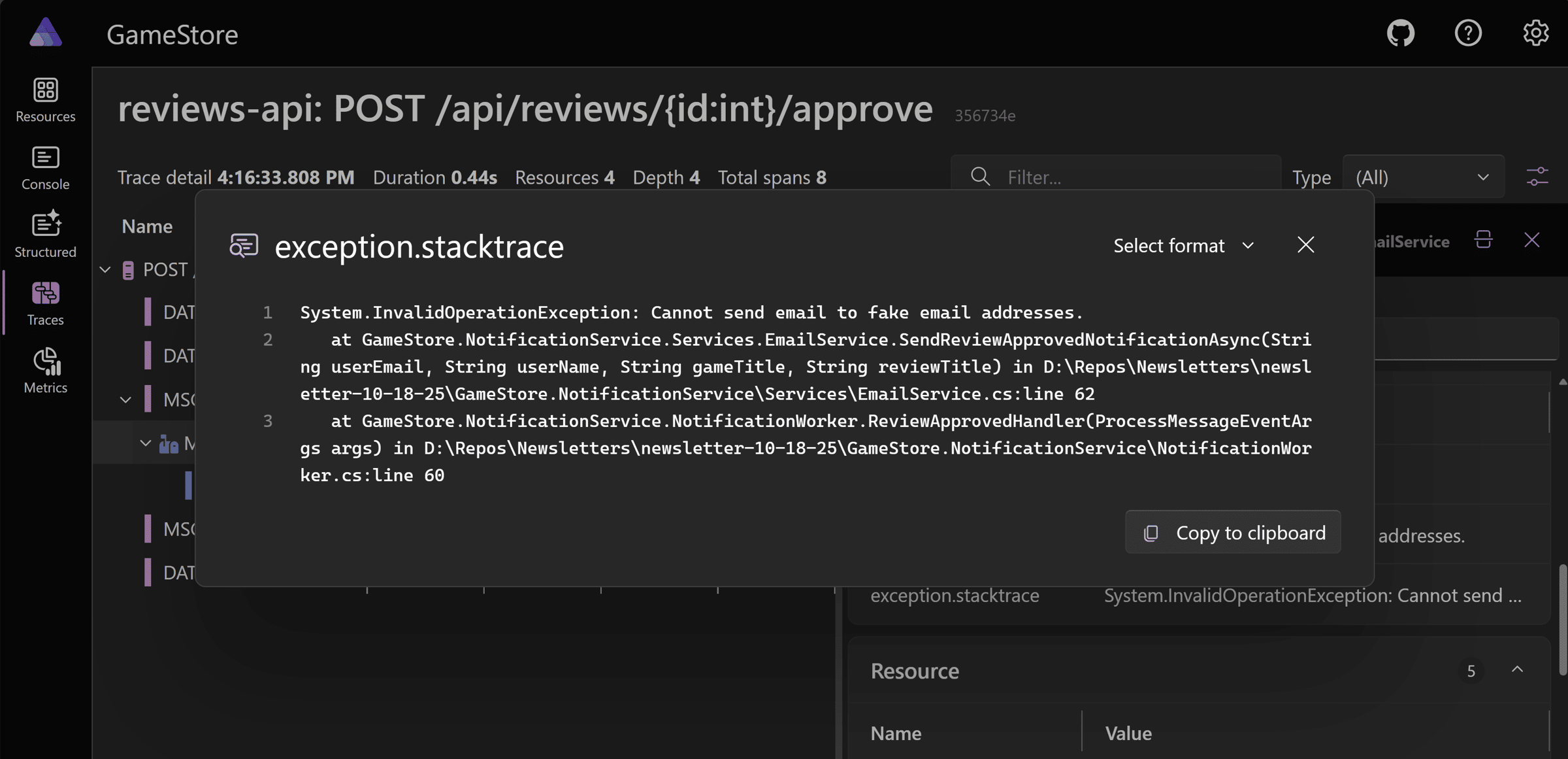Toggle the split view orientation icon
Image resolution: width=1568 pixels, height=759 pixels.
1483,241
